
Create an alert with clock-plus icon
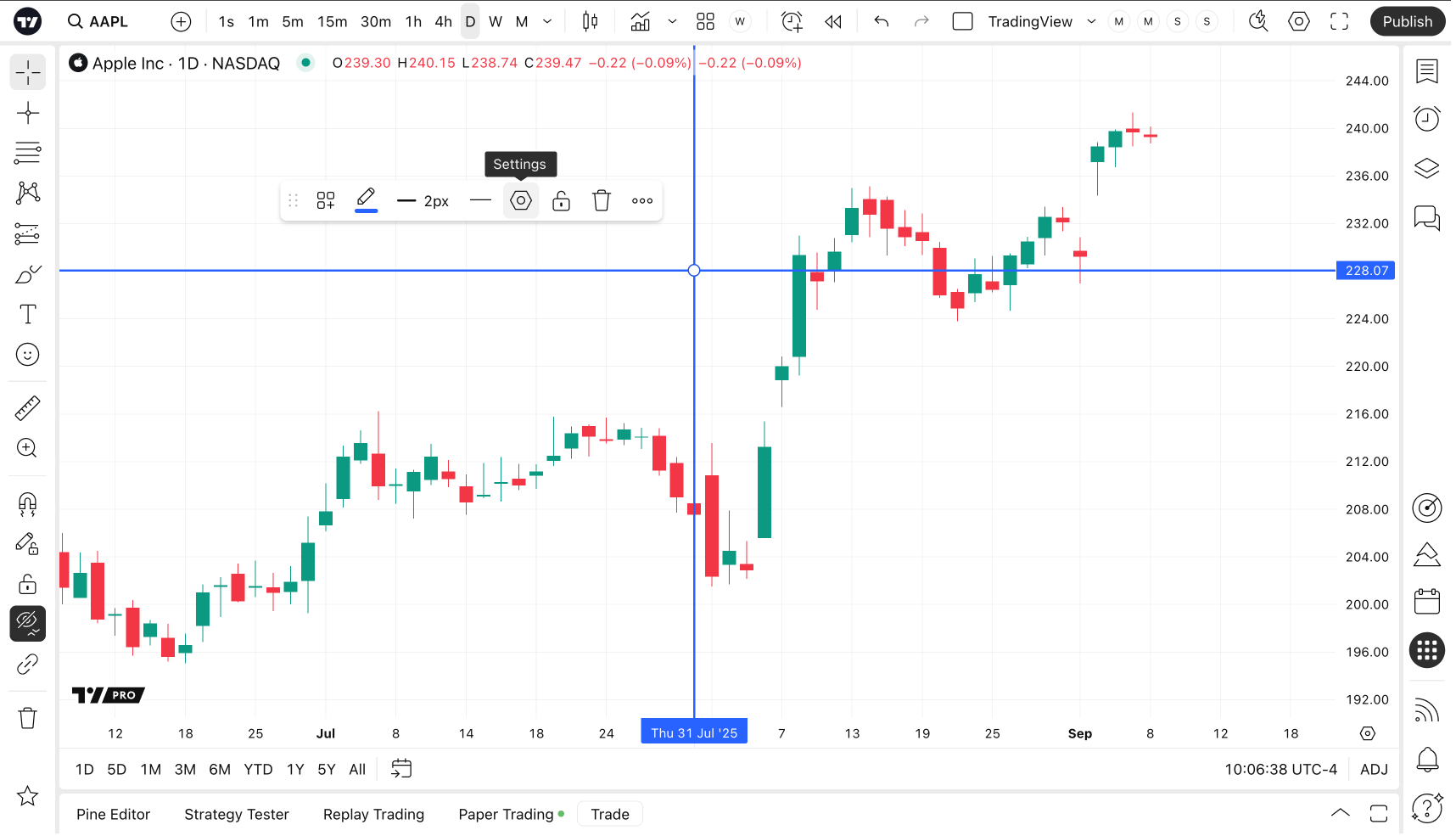point(792,22)
